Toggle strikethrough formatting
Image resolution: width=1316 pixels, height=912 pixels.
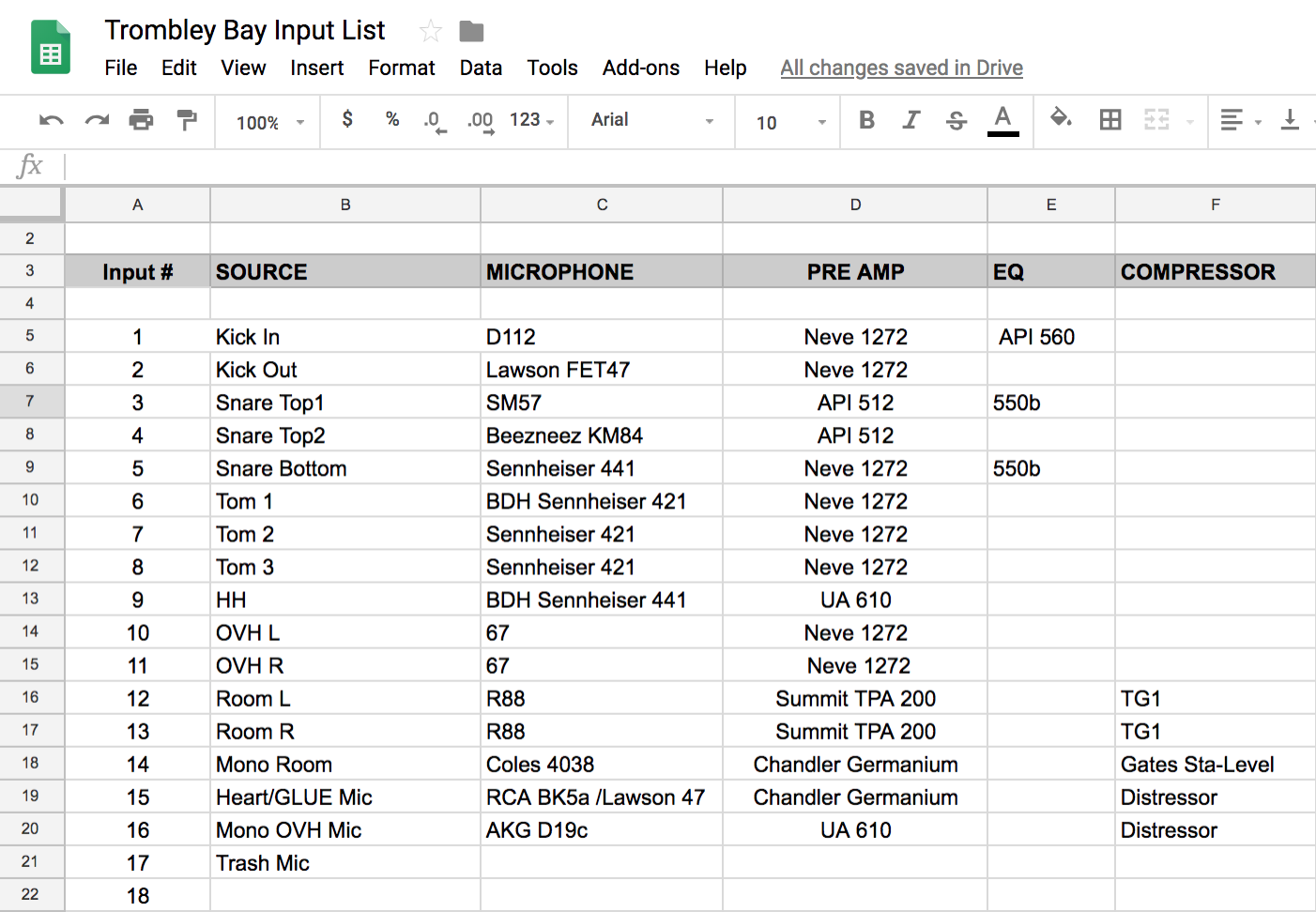tap(956, 121)
